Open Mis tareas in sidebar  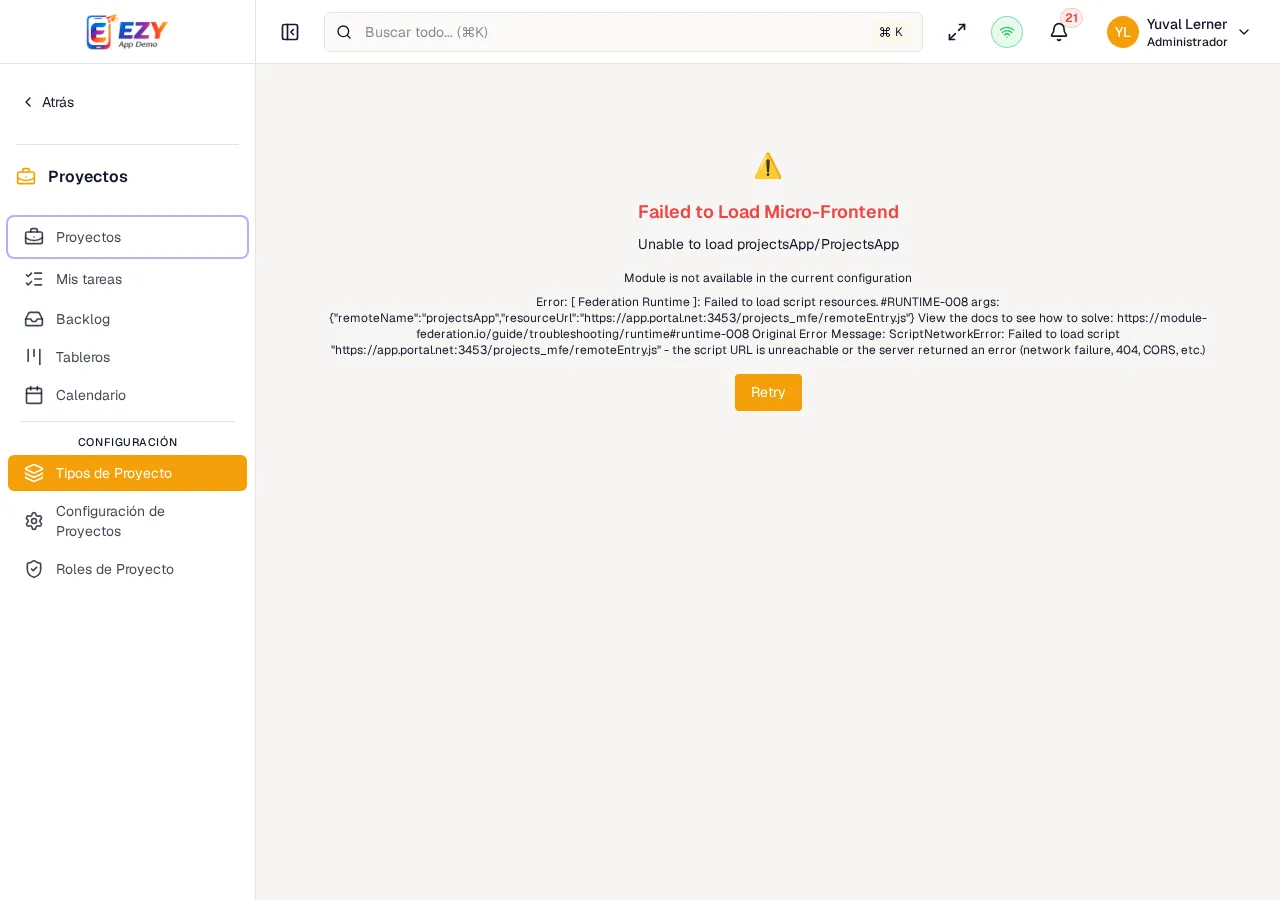[x=127, y=279]
